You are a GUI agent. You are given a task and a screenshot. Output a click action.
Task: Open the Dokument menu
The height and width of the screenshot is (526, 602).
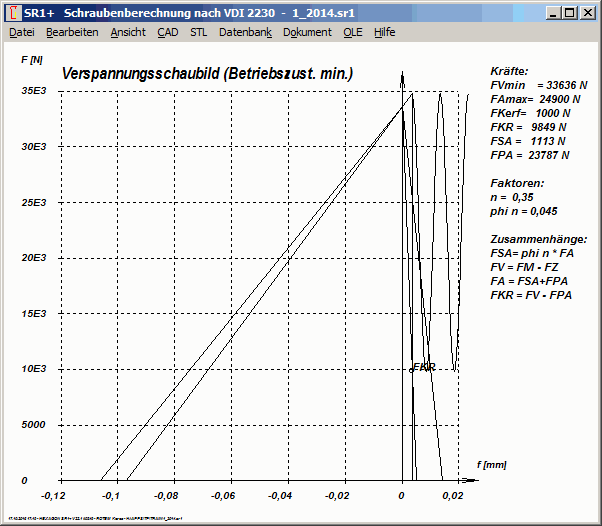click(x=307, y=32)
